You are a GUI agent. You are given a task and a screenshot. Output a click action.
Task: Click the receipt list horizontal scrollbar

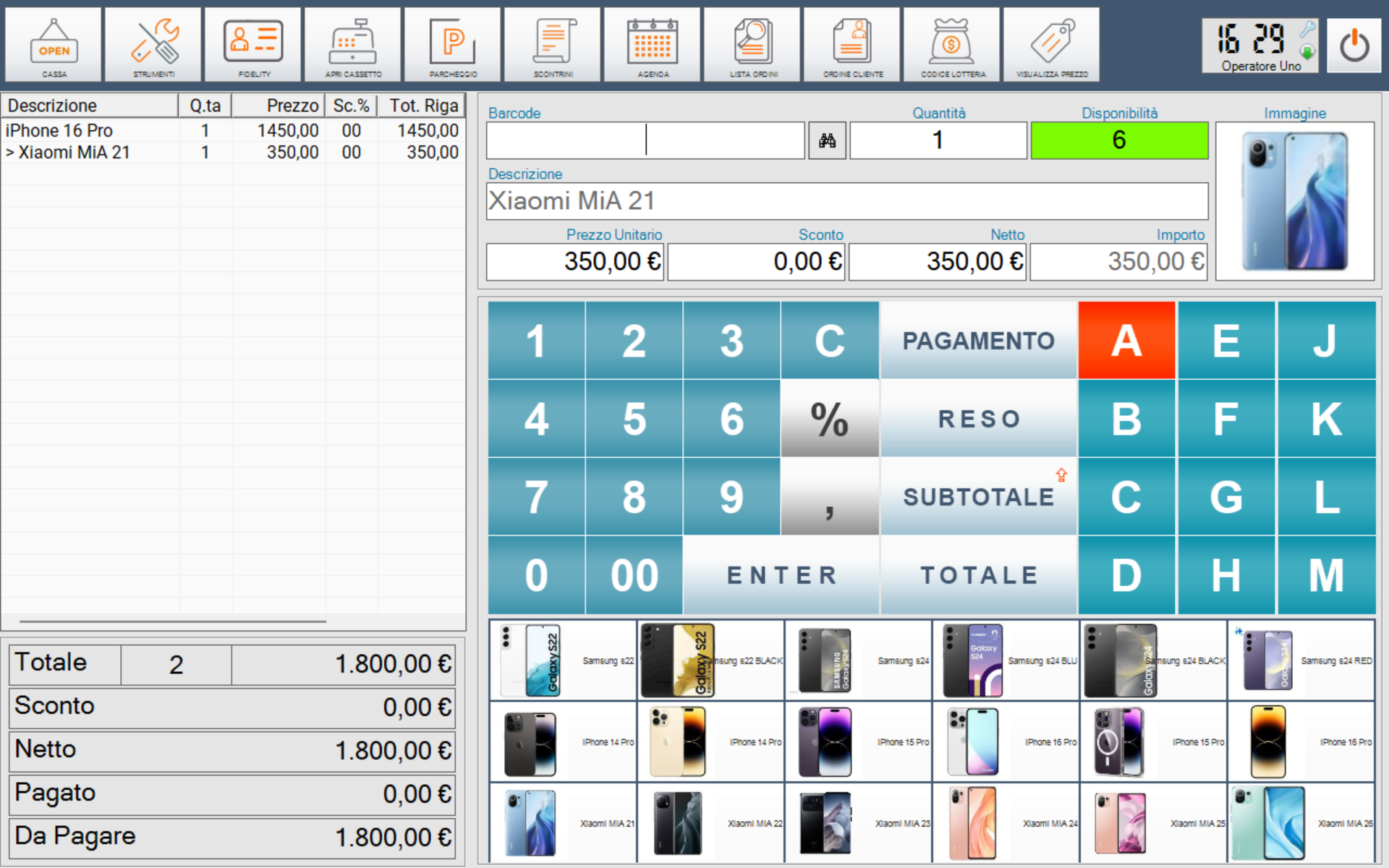point(173,621)
